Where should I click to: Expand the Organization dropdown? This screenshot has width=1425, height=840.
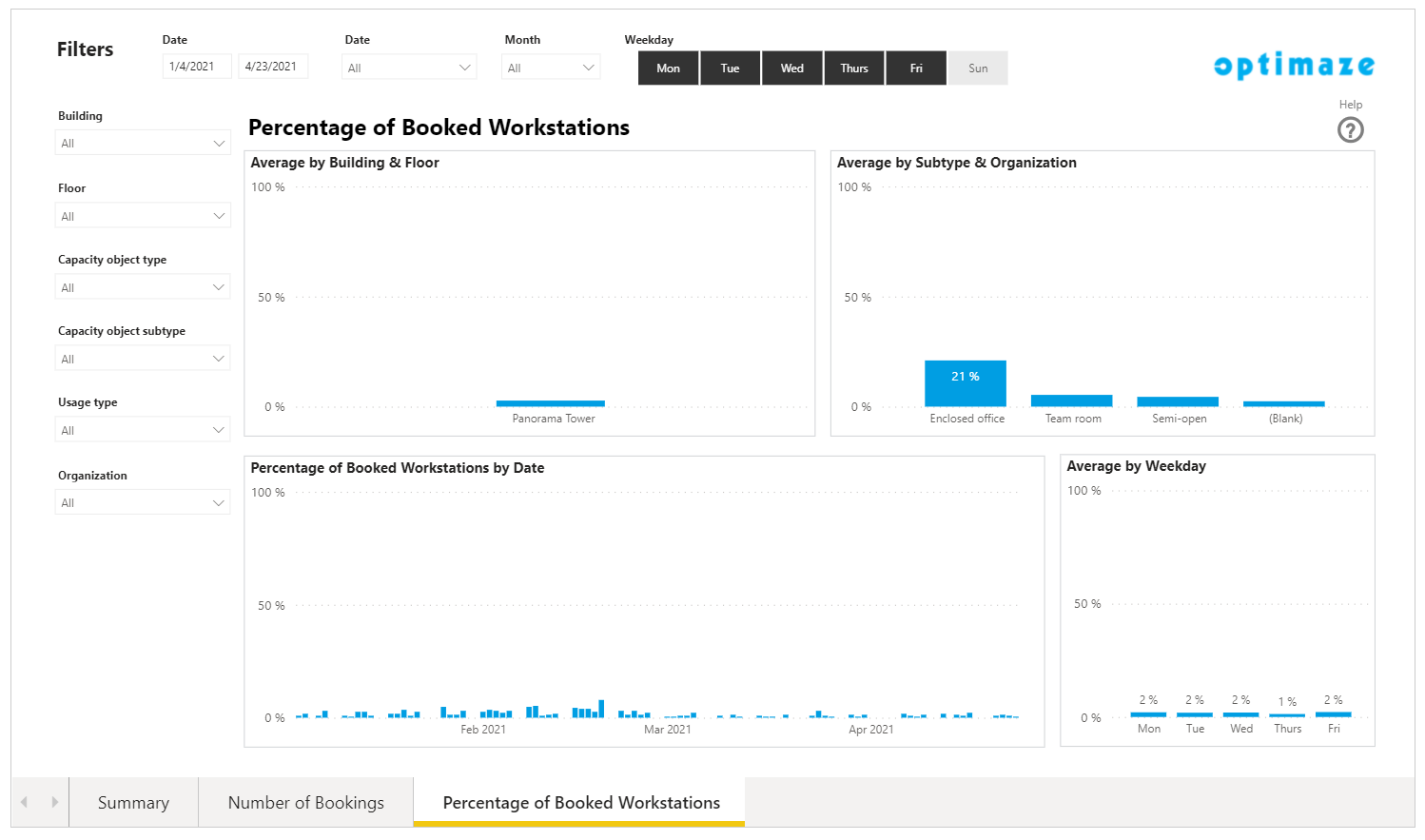tap(143, 502)
